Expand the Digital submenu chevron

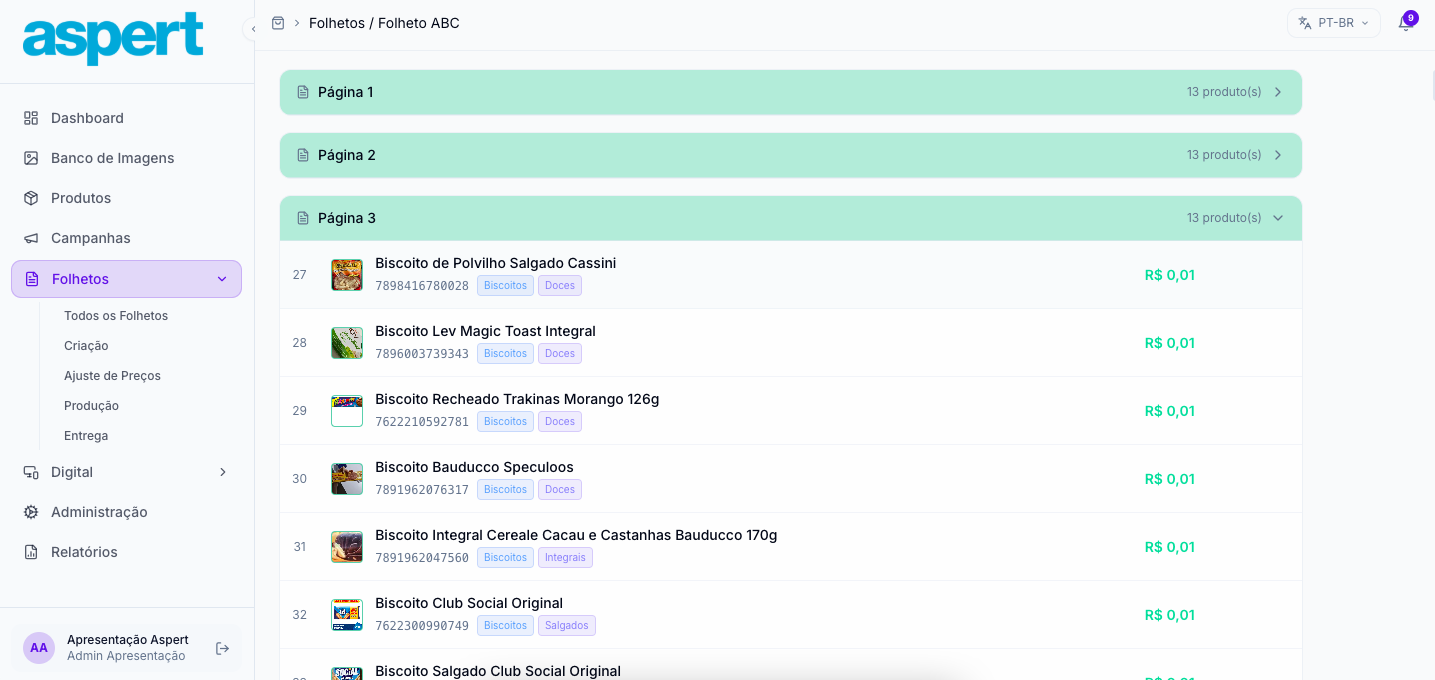pos(223,472)
